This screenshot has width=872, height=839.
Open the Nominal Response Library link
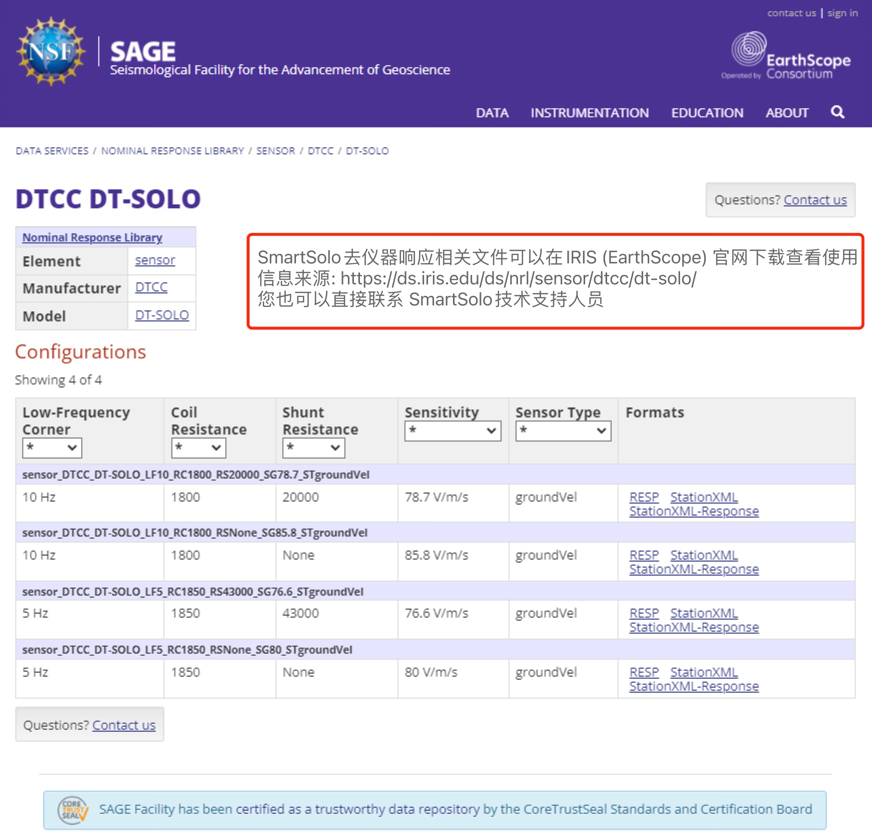tap(92, 237)
